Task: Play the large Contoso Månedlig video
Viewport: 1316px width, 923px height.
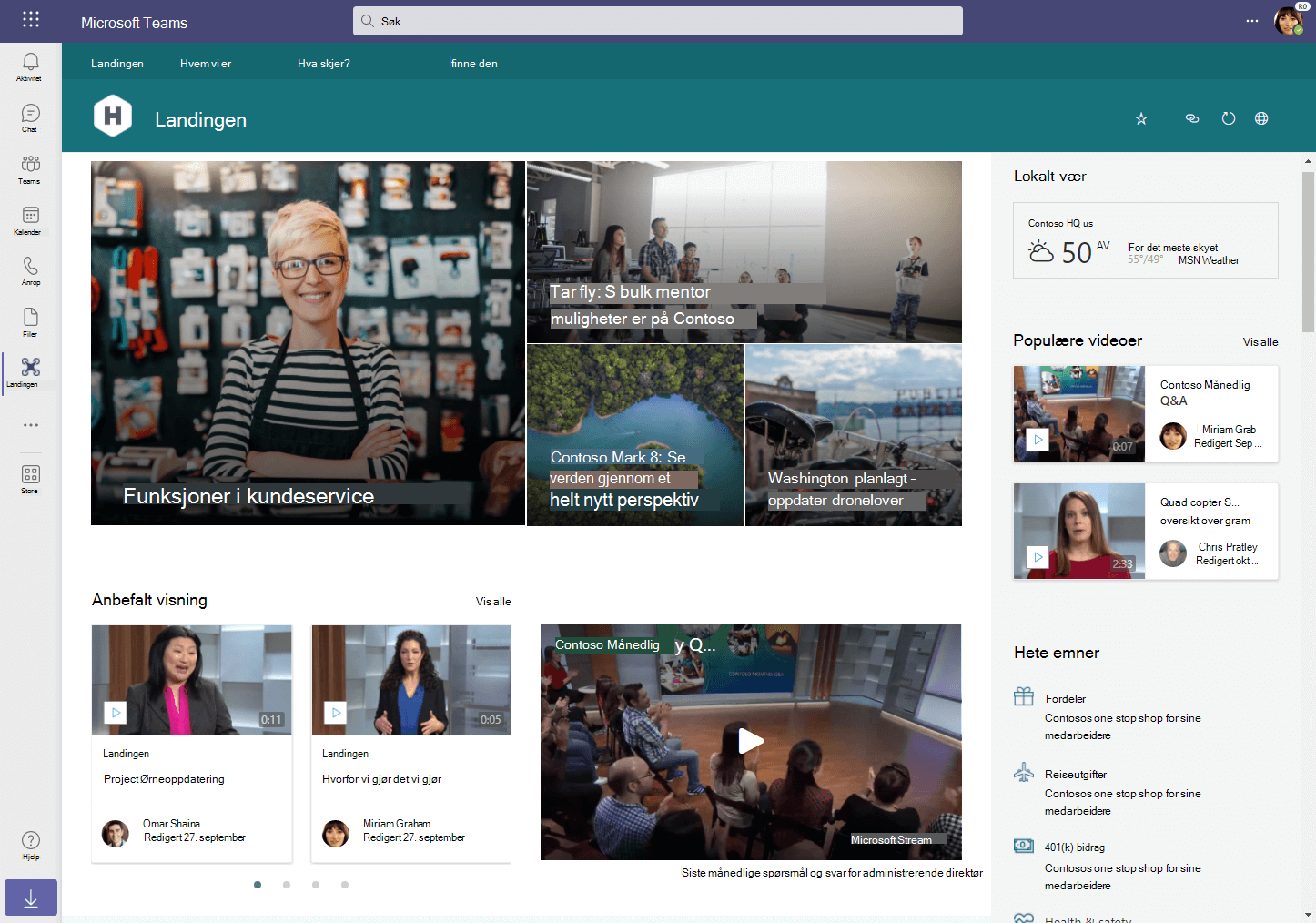Action: point(751,741)
